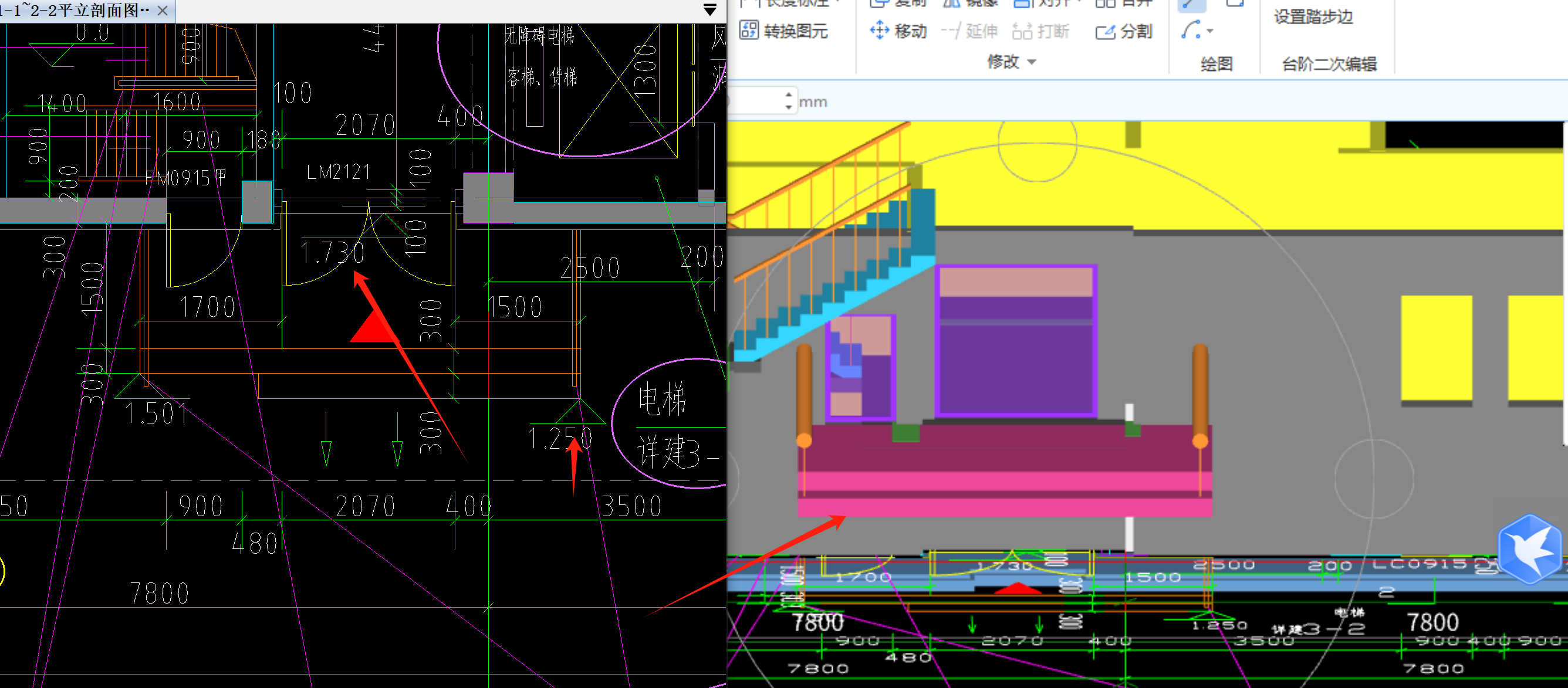Click the 复制 copy tool
This screenshot has height=688, width=1568.
(x=898, y=3)
